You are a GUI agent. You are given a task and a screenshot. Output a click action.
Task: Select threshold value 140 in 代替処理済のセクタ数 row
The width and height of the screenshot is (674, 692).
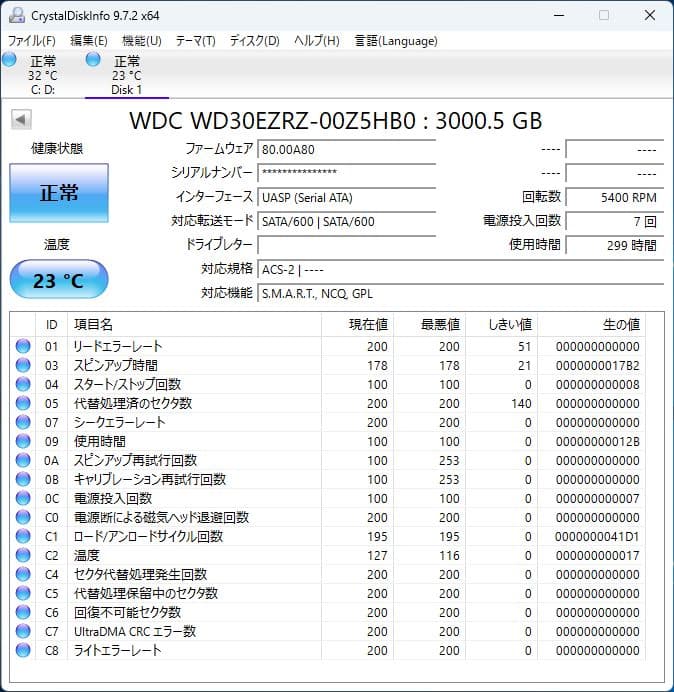point(521,403)
